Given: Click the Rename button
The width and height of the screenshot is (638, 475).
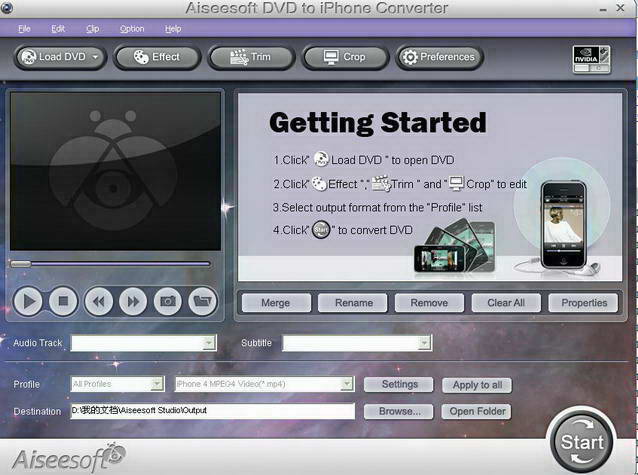Looking at the screenshot, I should (x=353, y=303).
